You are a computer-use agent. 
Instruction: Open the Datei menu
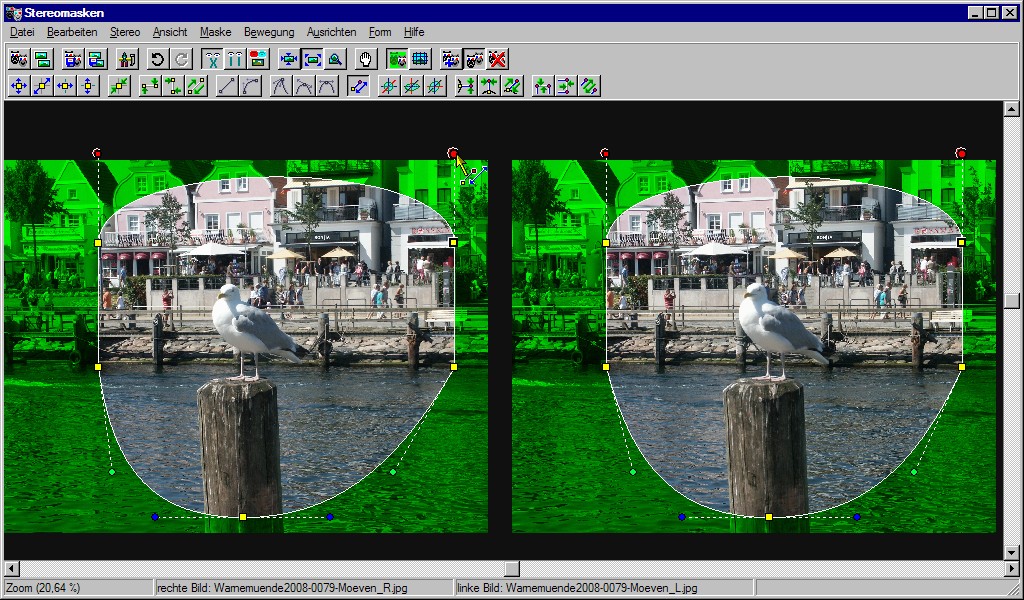point(22,32)
